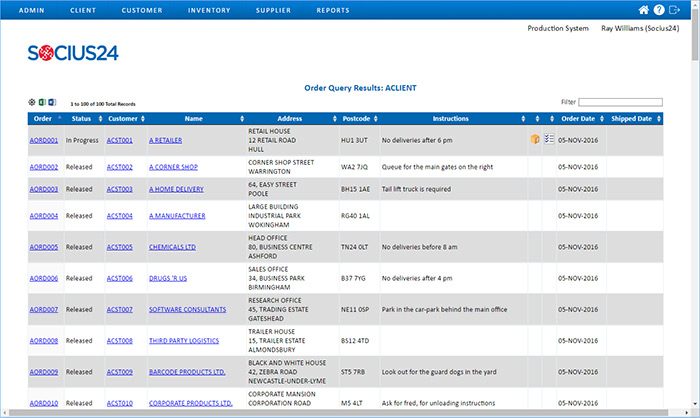Open order AORD007 link
700x418 pixels.
point(44,309)
